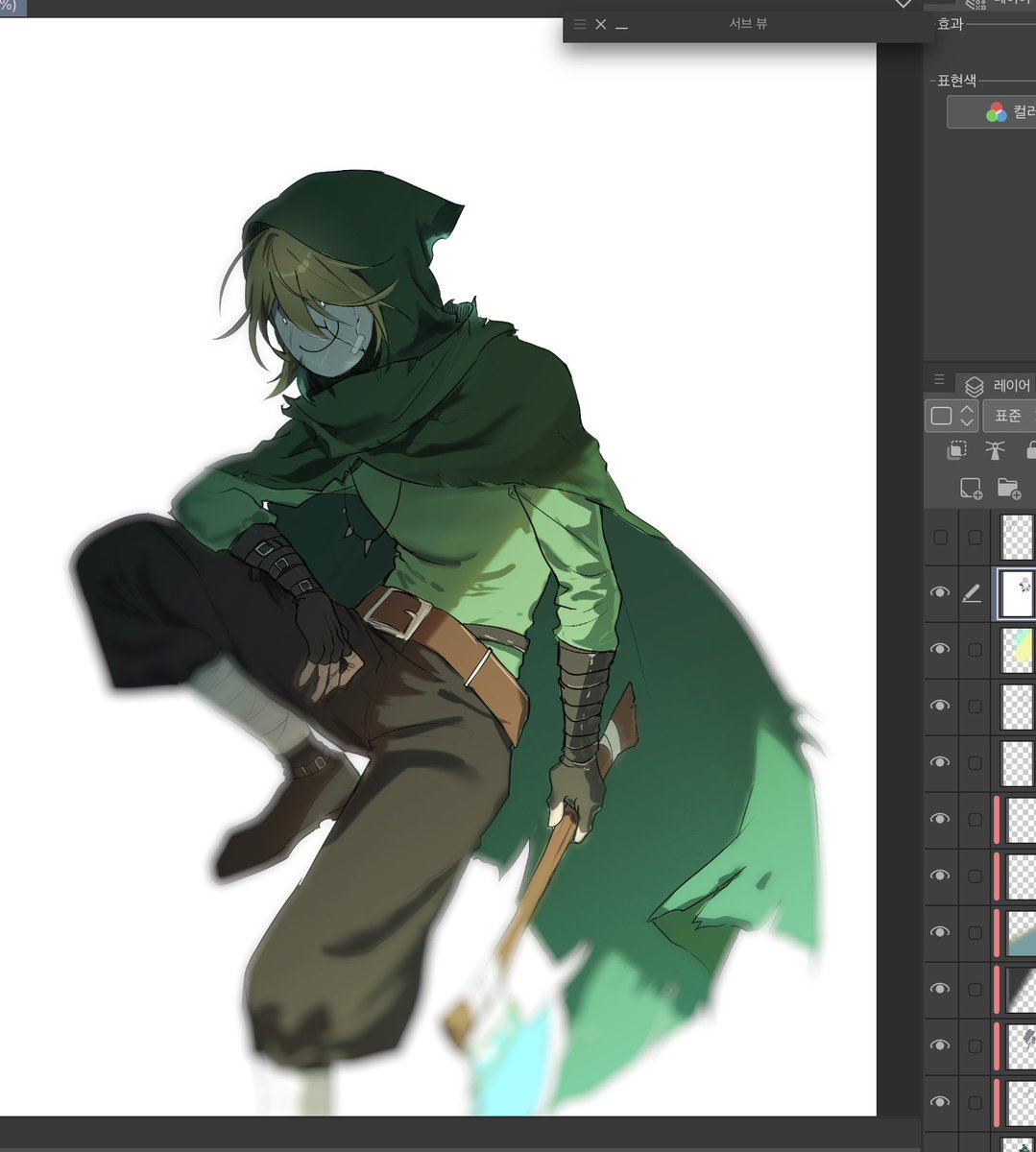Switch to the 레이어 tab

(x=997, y=385)
